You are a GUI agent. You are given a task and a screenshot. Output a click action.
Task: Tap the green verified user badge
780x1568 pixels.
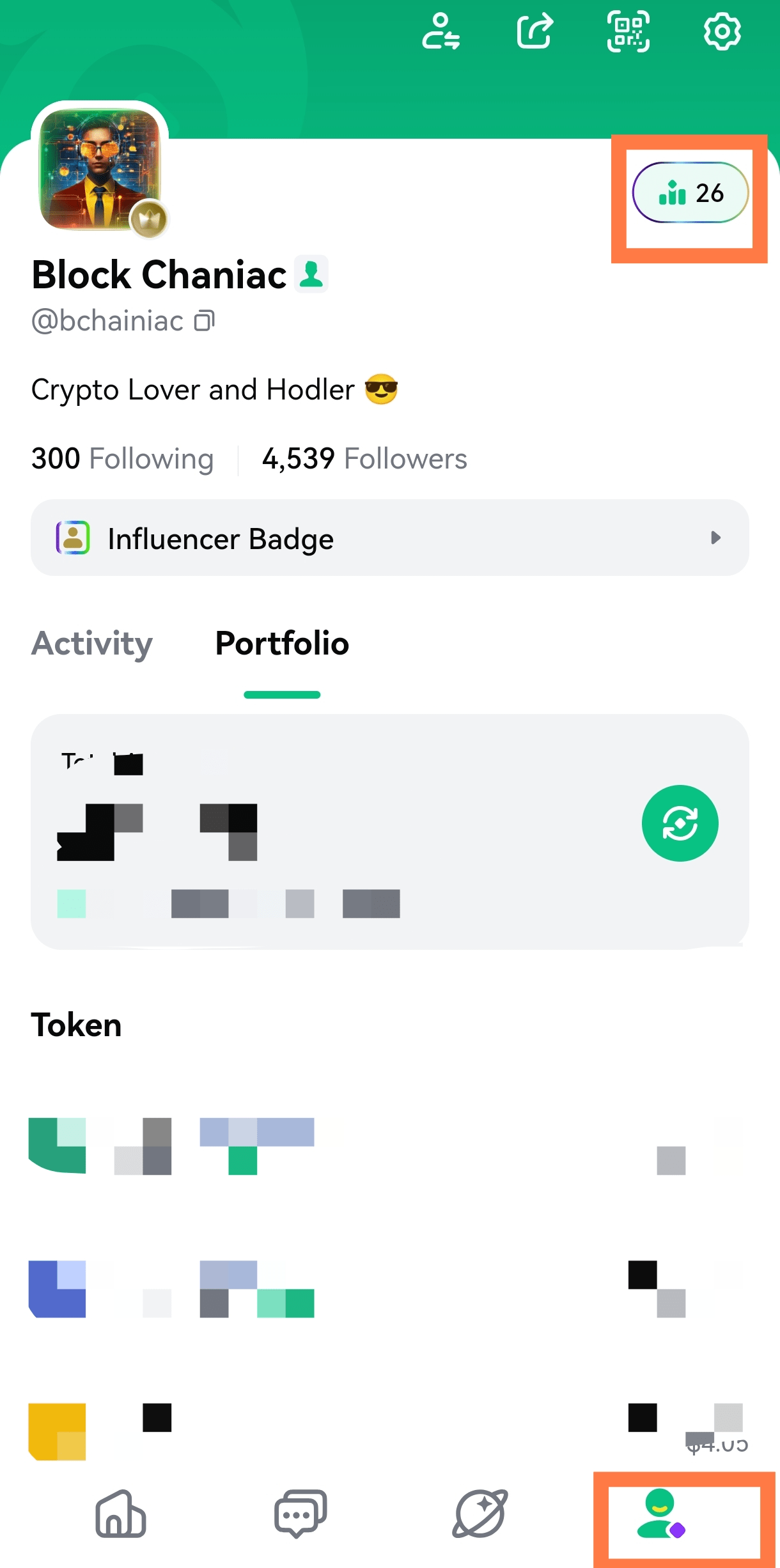(311, 274)
